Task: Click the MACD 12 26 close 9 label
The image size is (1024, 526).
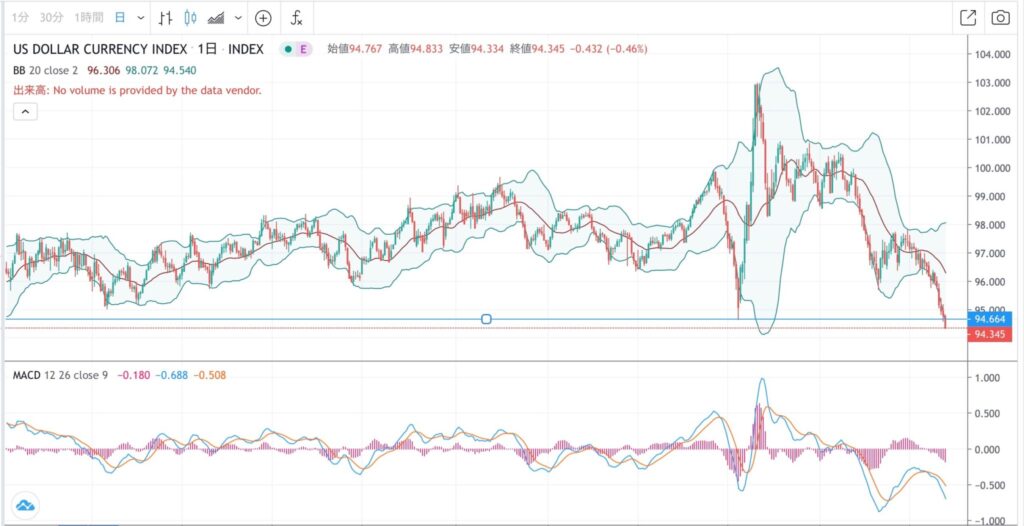Action: click(x=56, y=375)
